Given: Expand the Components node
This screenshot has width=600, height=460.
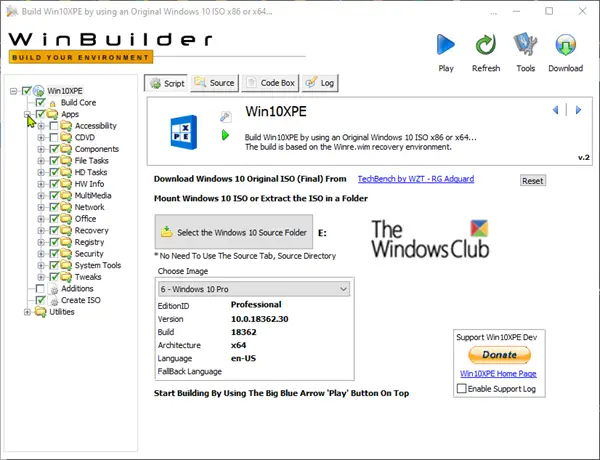Looking at the screenshot, I should coord(41,149).
